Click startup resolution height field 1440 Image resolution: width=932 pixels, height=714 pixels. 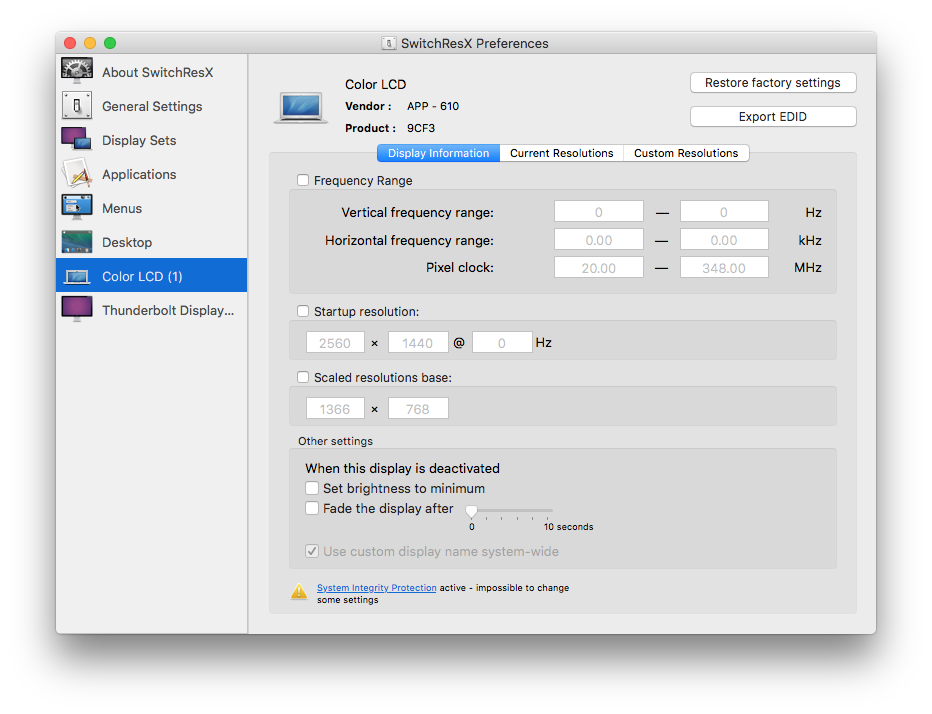coord(418,342)
